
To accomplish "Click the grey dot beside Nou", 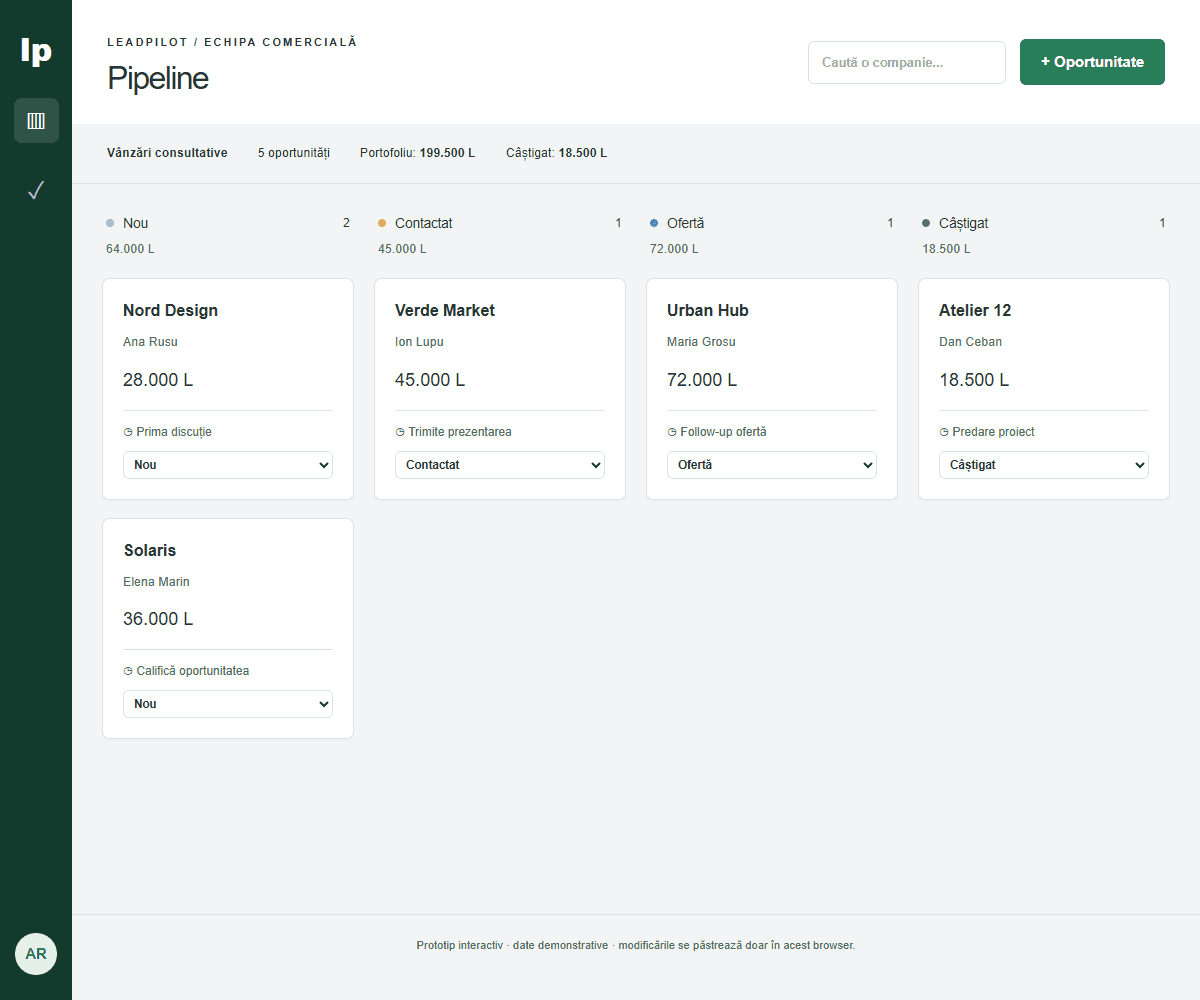I will 110,223.
